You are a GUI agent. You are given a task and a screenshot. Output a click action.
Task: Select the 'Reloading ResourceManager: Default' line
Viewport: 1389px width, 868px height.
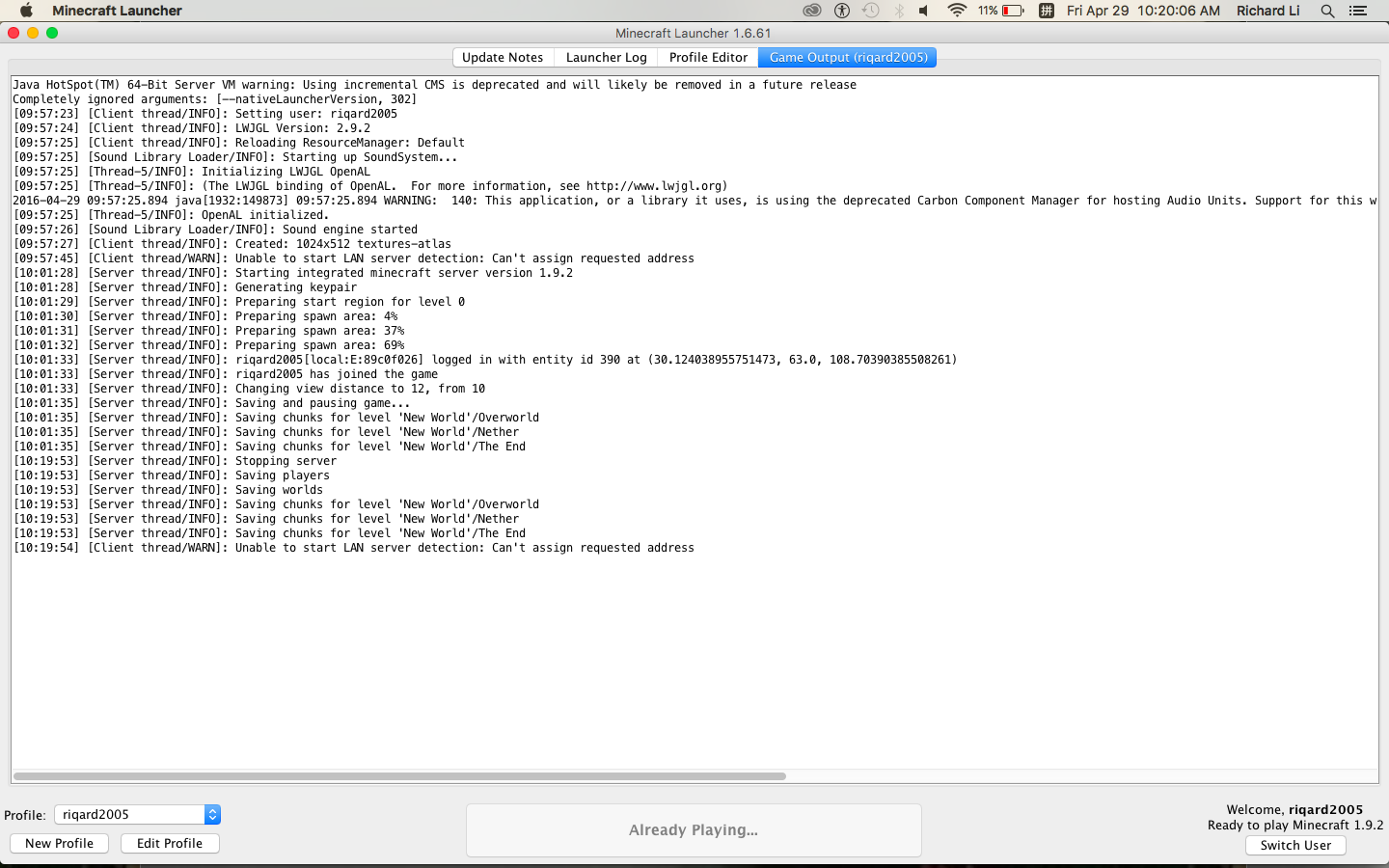[239, 143]
